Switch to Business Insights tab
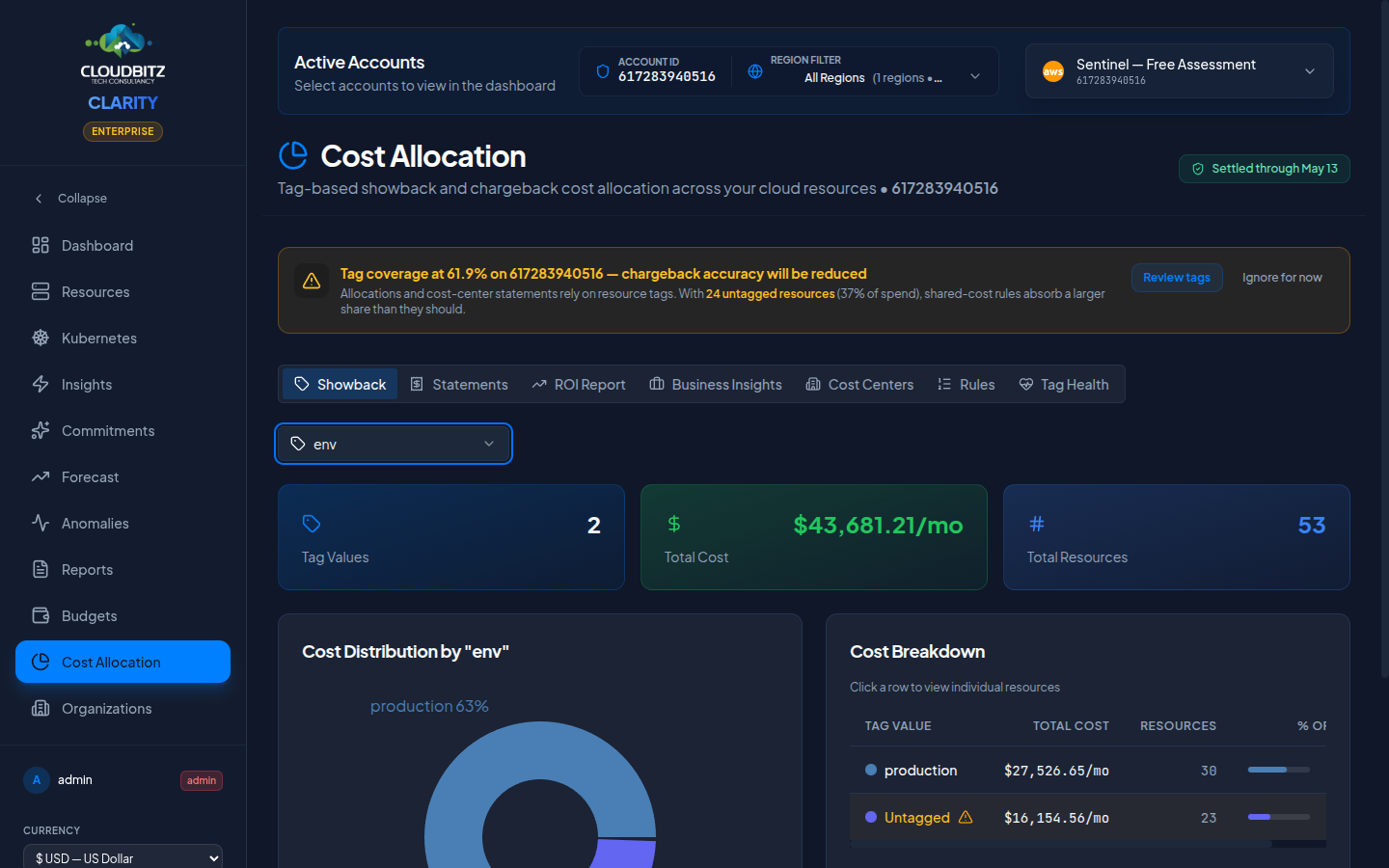Screen dimensions: 1389x868 coord(716,384)
